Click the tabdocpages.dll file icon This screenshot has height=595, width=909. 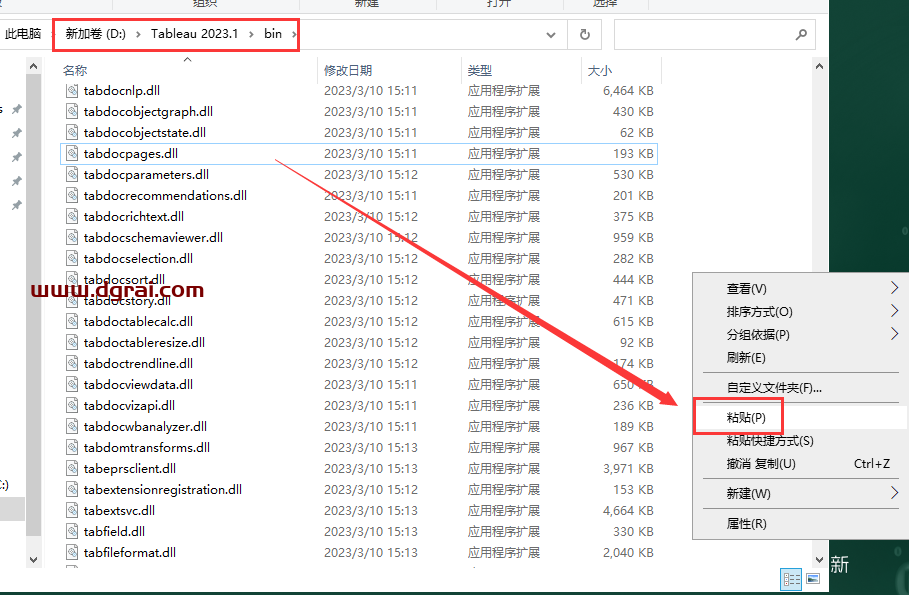(72, 154)
